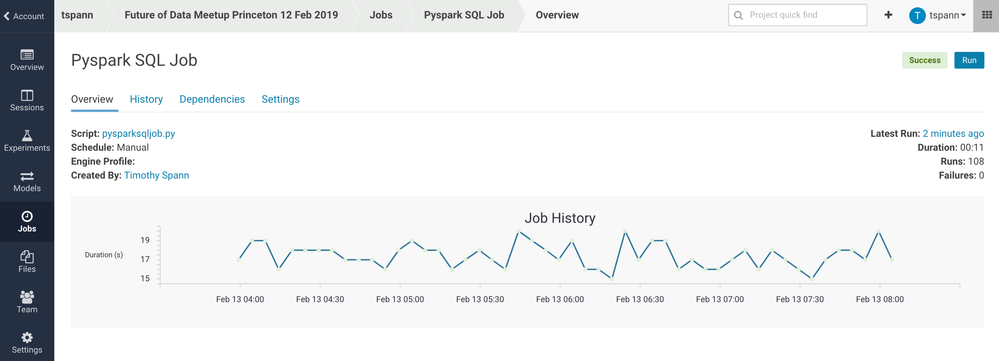The height and width of the screenshot is (361, 999).
Task: Click the 19 value on duration axis
Action: (145, 240)
